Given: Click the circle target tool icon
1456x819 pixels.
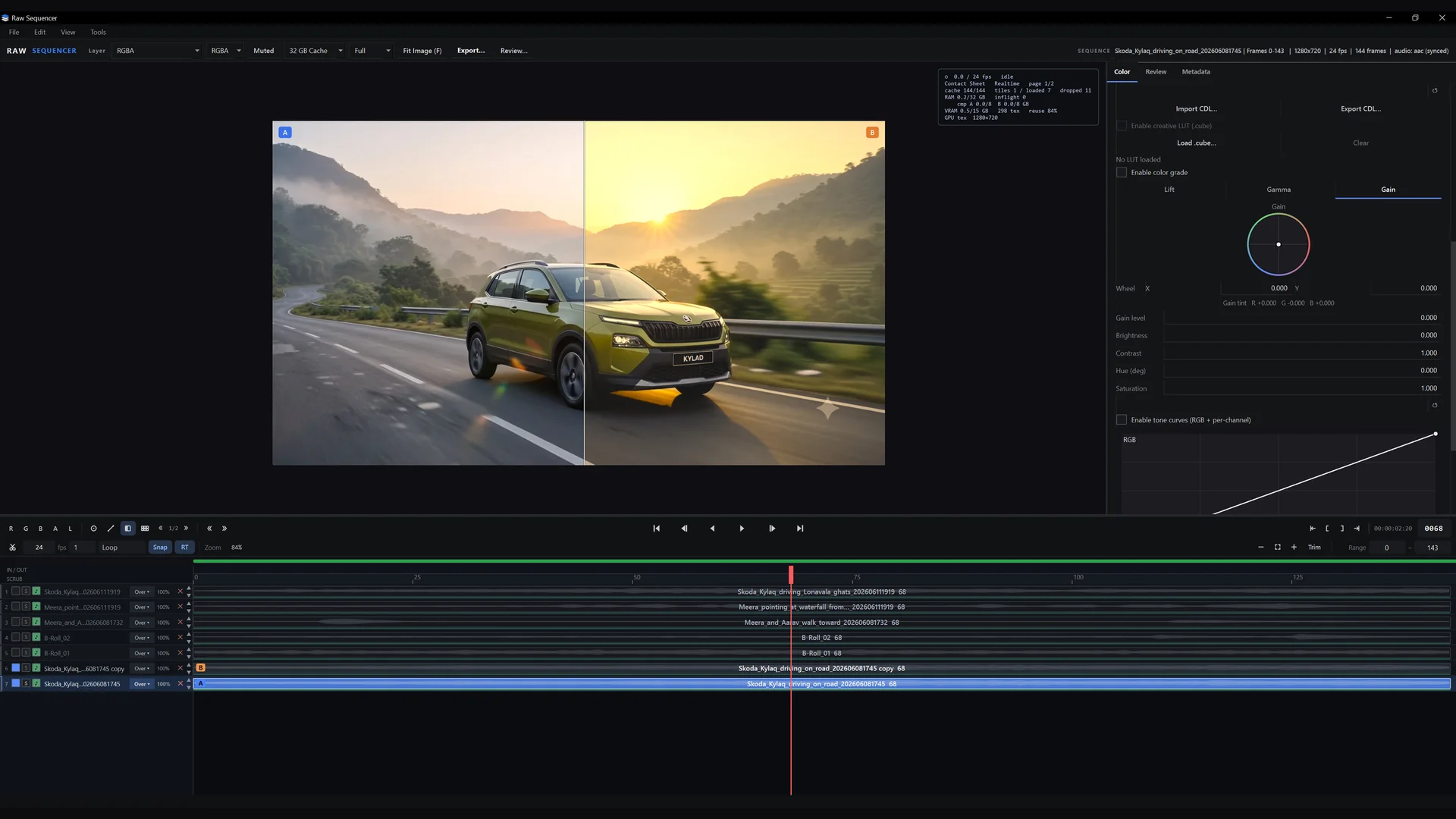Looking at the screenshot, I should [x=93, y=529].
